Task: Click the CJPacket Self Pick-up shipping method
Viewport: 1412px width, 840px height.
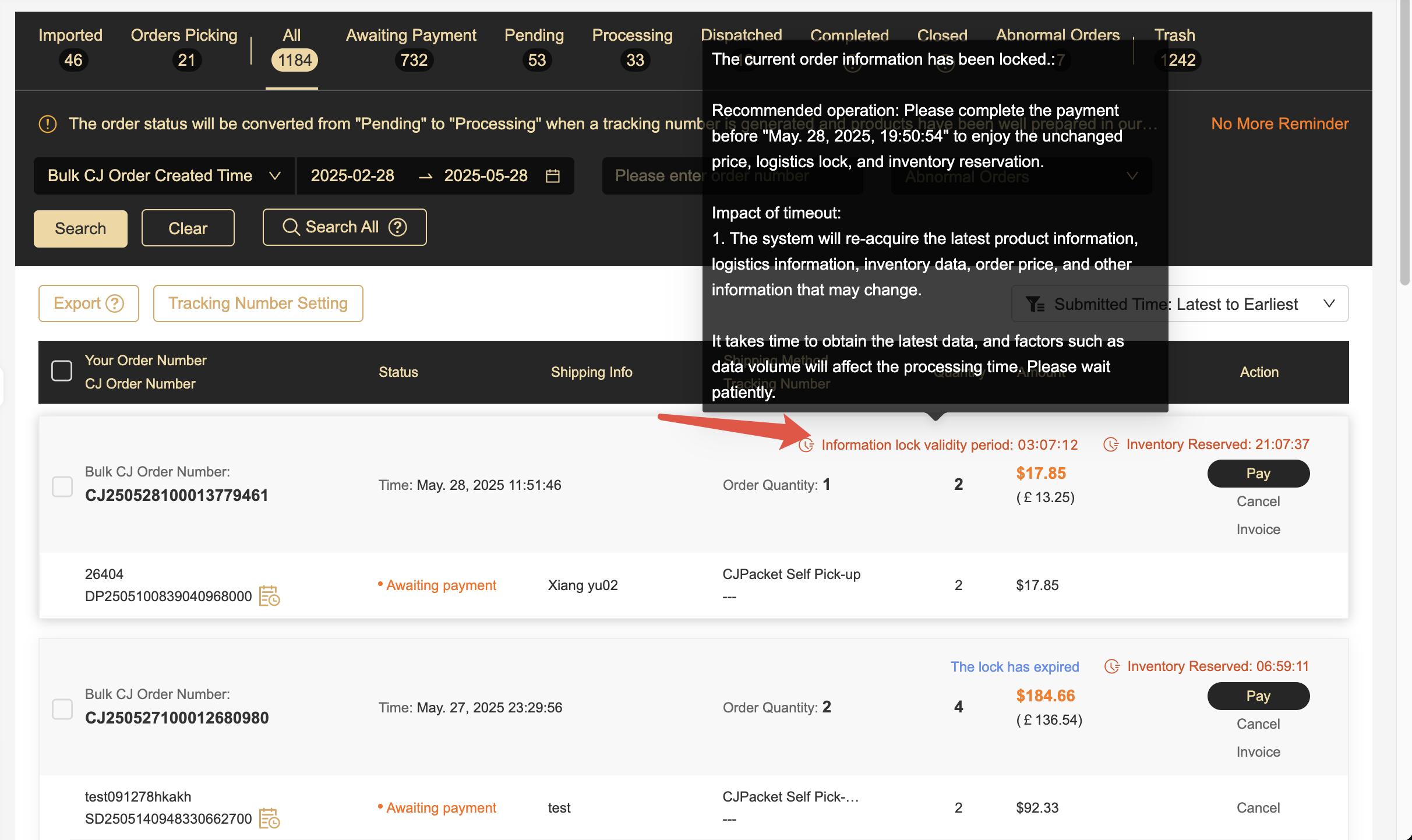Action: [791, 574]
